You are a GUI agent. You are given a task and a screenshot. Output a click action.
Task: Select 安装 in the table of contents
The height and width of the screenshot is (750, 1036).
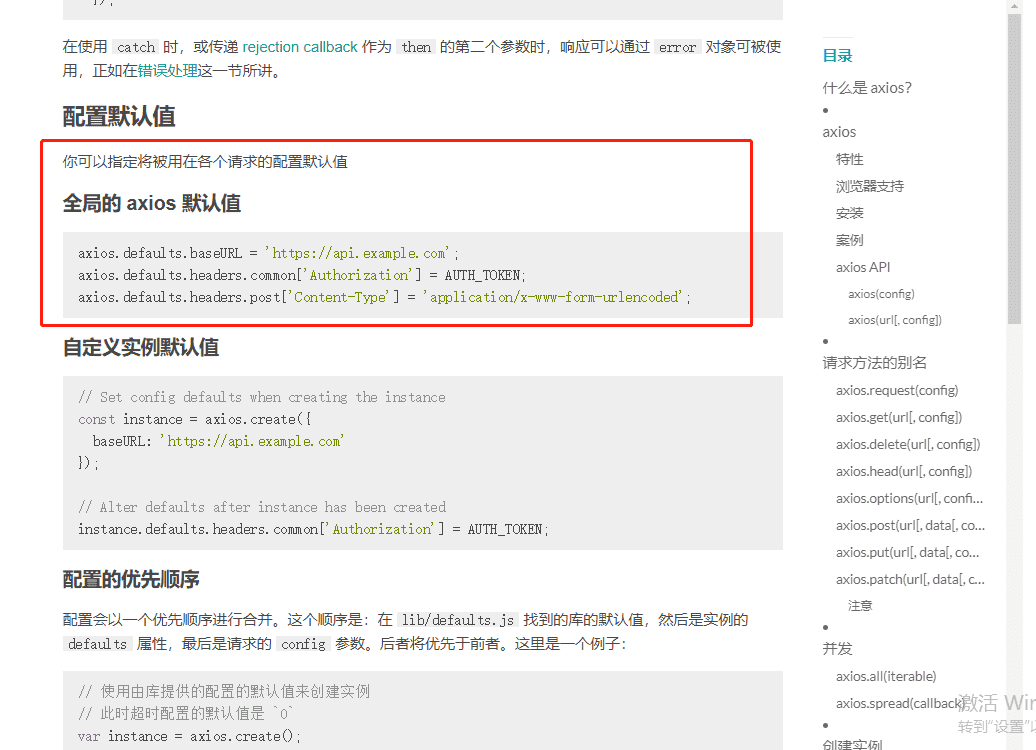(850, 213)
